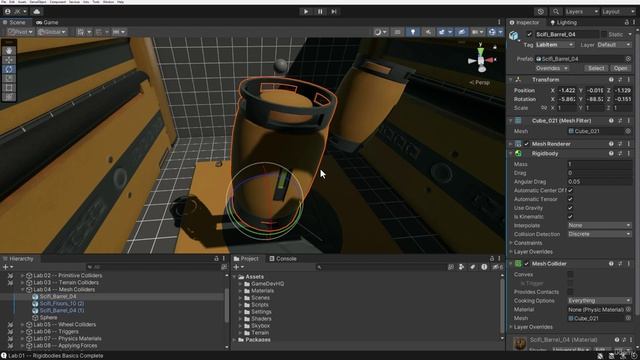Click Hierarchy add plus button
This screenshot has width=640, height=360.
[6, 267]
